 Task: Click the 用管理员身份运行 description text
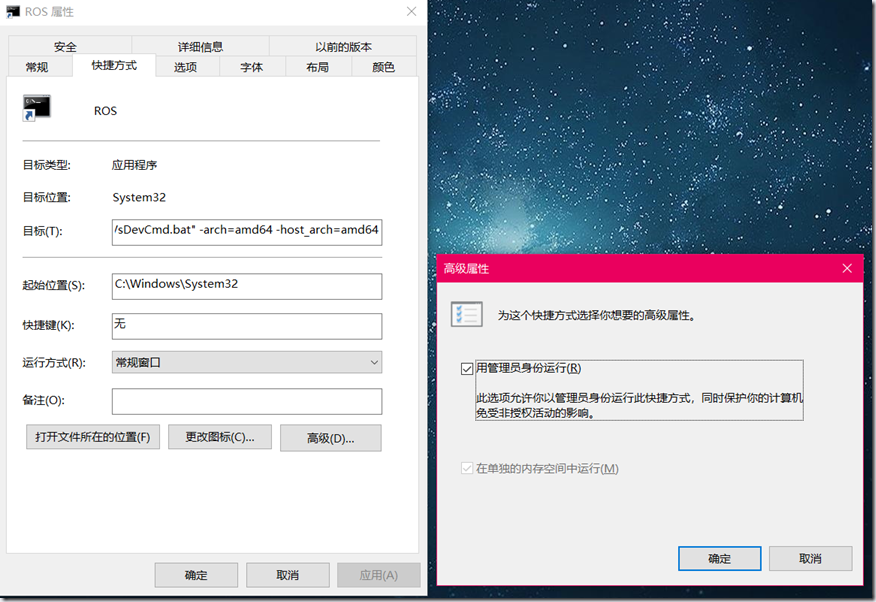point(639,405)
